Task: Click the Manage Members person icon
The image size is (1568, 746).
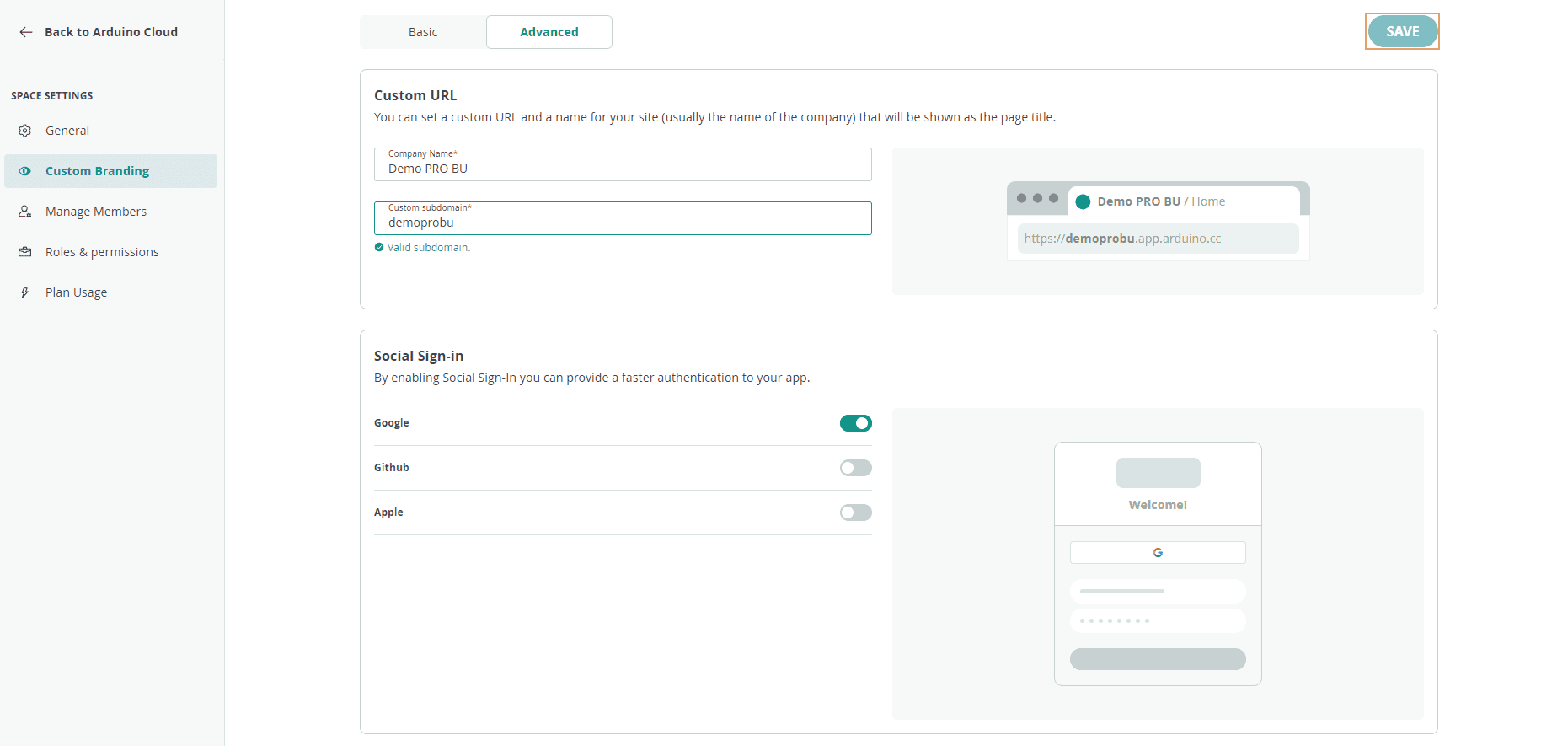Action: click(25, 212)
